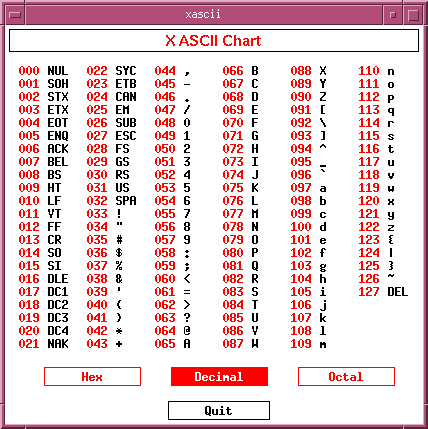Select code number 048 for digit 0

pyautogui.click(x=165, y=123)
